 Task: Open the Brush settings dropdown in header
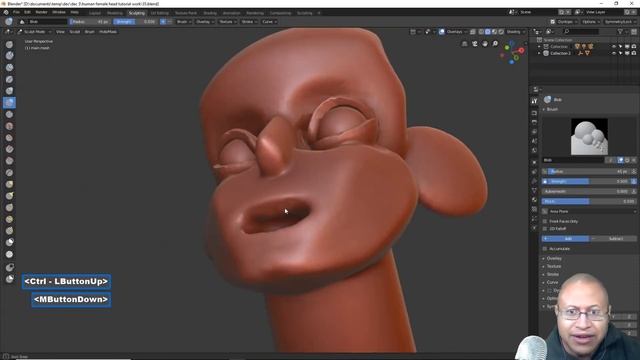point(184,22)
